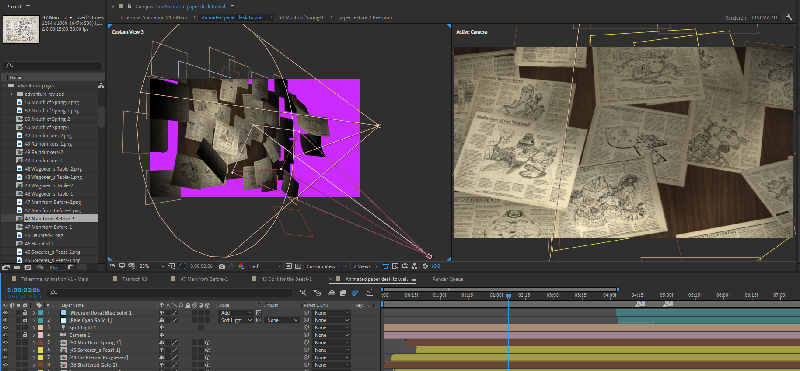
Task: Click the Comp Flowchart icon under viewer
Action: [414, 266]
